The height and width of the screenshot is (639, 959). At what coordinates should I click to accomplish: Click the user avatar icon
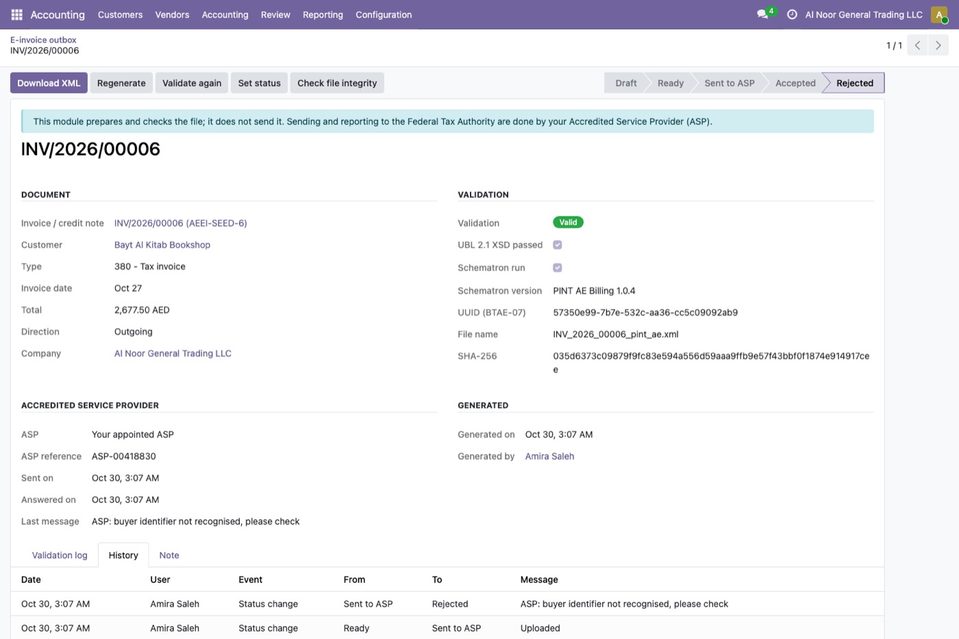[x=939, y=15]
